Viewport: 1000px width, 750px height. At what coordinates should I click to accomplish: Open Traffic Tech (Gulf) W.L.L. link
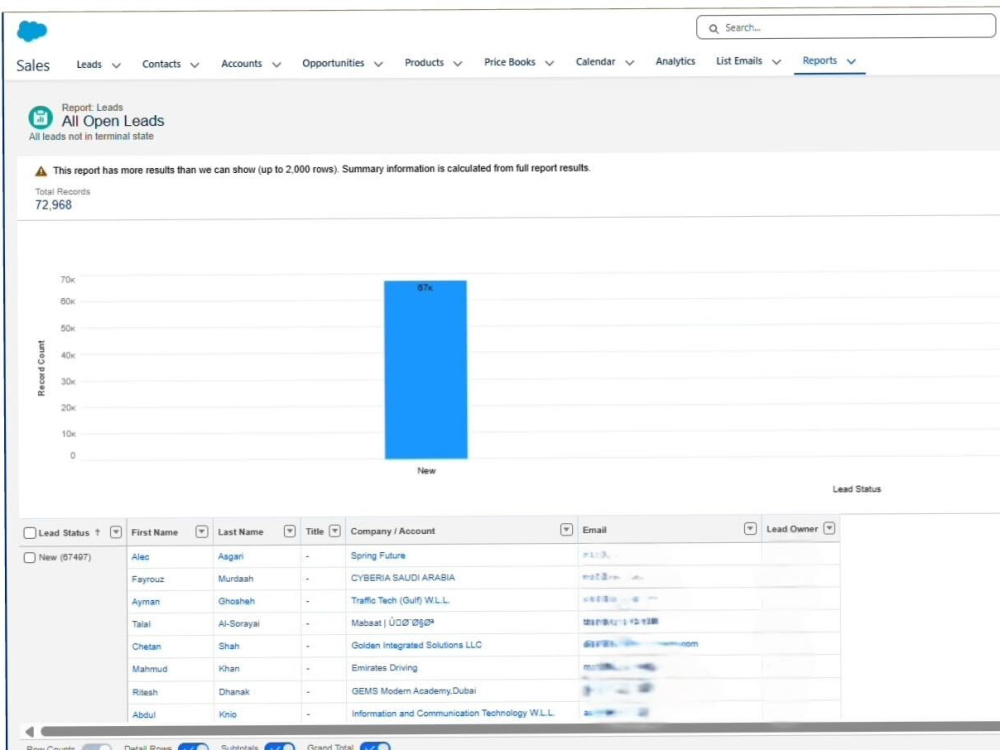(400, 601)
